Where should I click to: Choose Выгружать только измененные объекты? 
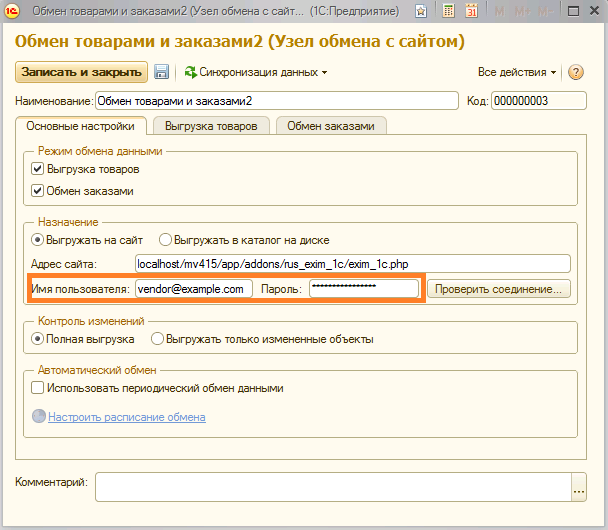coord(157,339)
